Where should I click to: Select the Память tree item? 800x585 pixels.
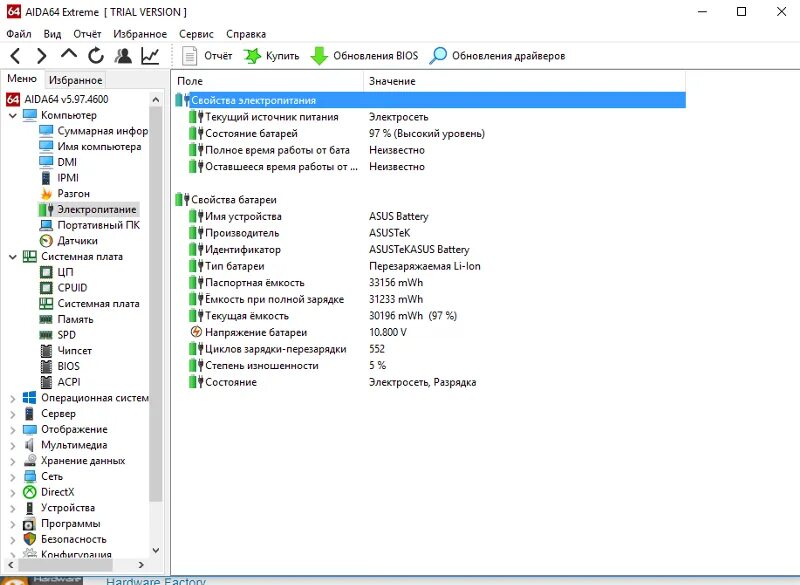[x=66, y=319]
